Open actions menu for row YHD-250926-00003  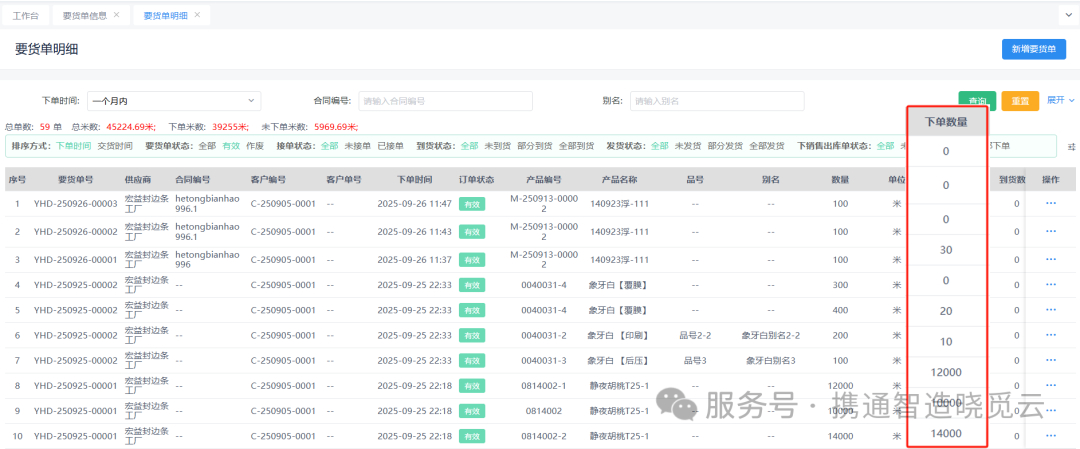pos(1050,204)
